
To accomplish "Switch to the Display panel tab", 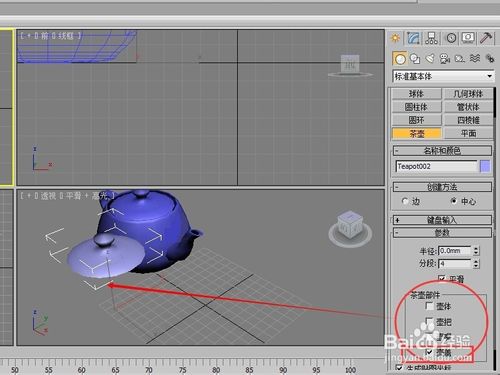I will tap(468, 38).
